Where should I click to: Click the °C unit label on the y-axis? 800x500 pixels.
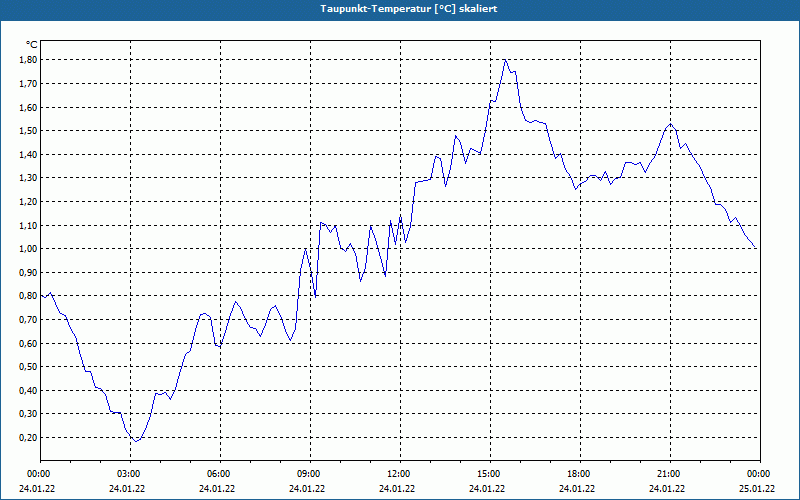pos(32,45)
